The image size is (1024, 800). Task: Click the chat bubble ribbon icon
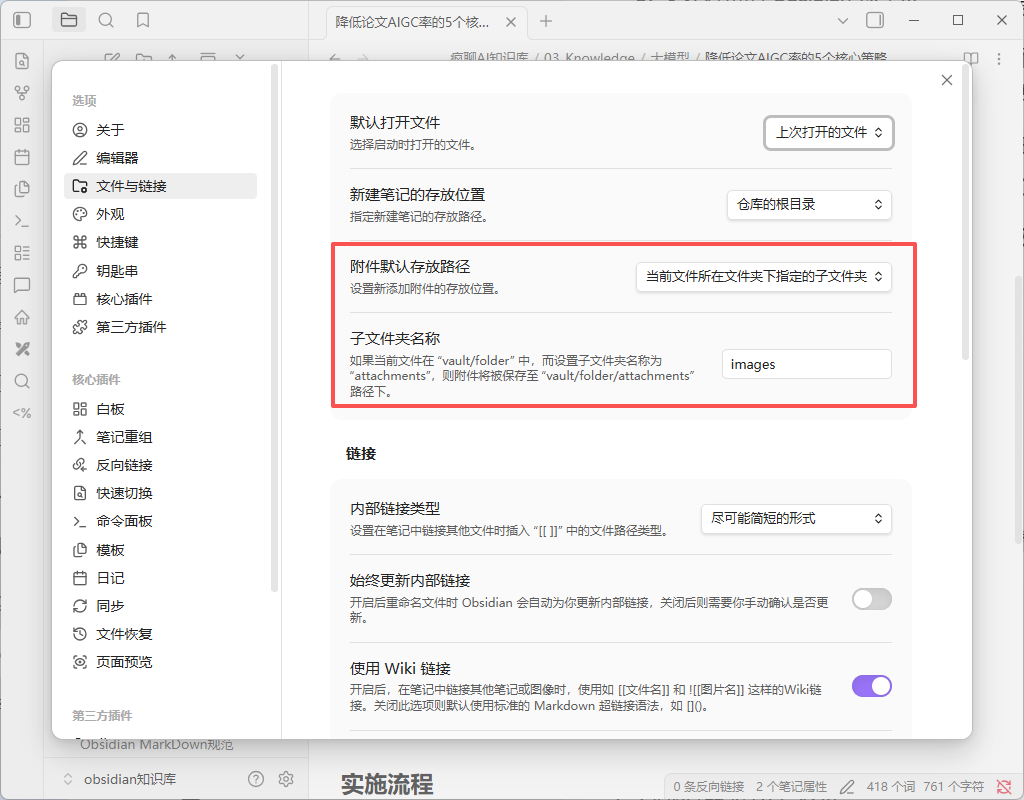[22, 285]
